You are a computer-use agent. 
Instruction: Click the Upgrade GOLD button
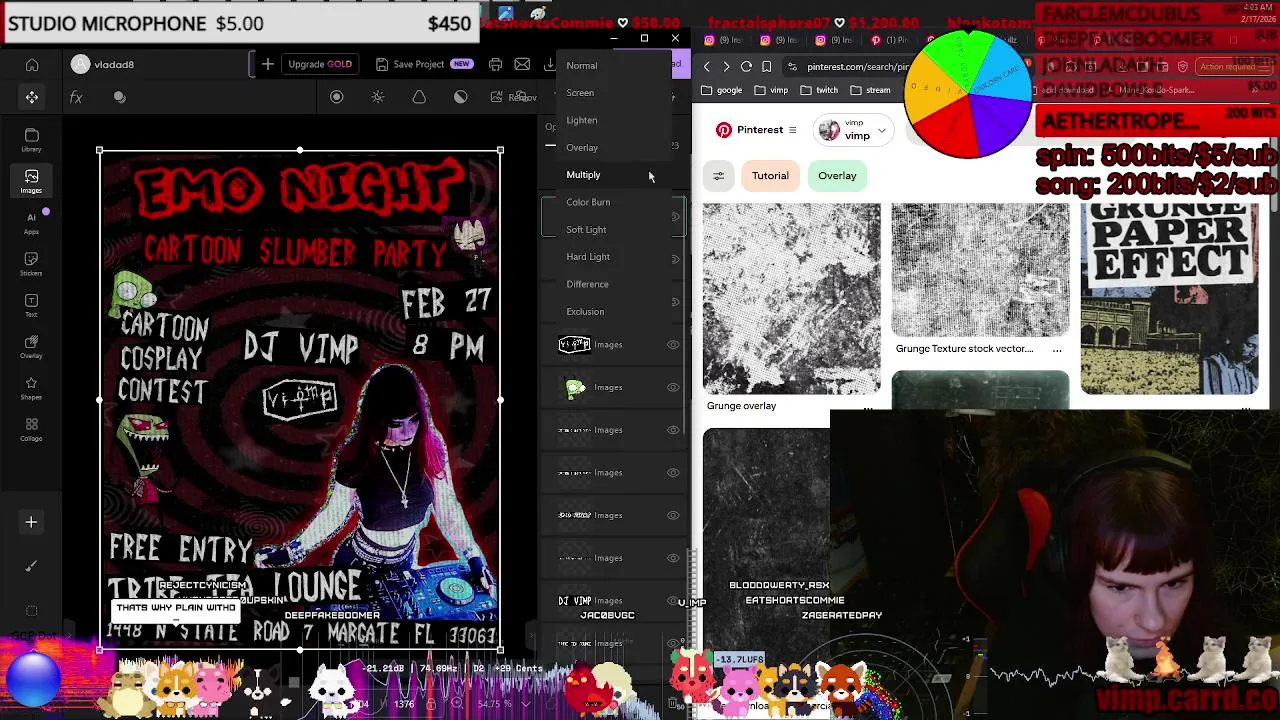(320, 64)
